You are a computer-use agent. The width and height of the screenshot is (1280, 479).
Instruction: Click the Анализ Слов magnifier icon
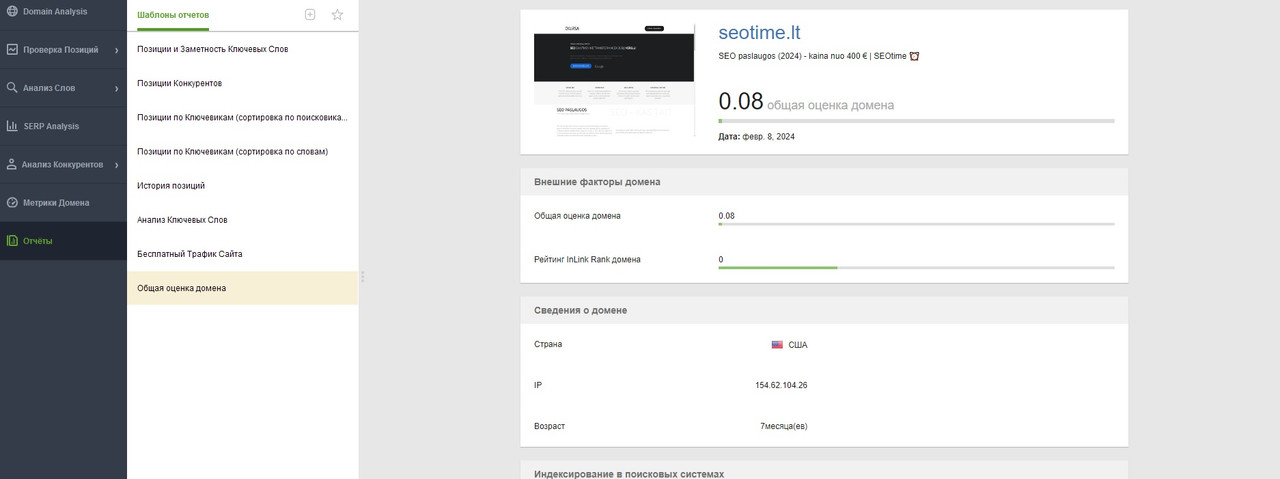[12, 88]
